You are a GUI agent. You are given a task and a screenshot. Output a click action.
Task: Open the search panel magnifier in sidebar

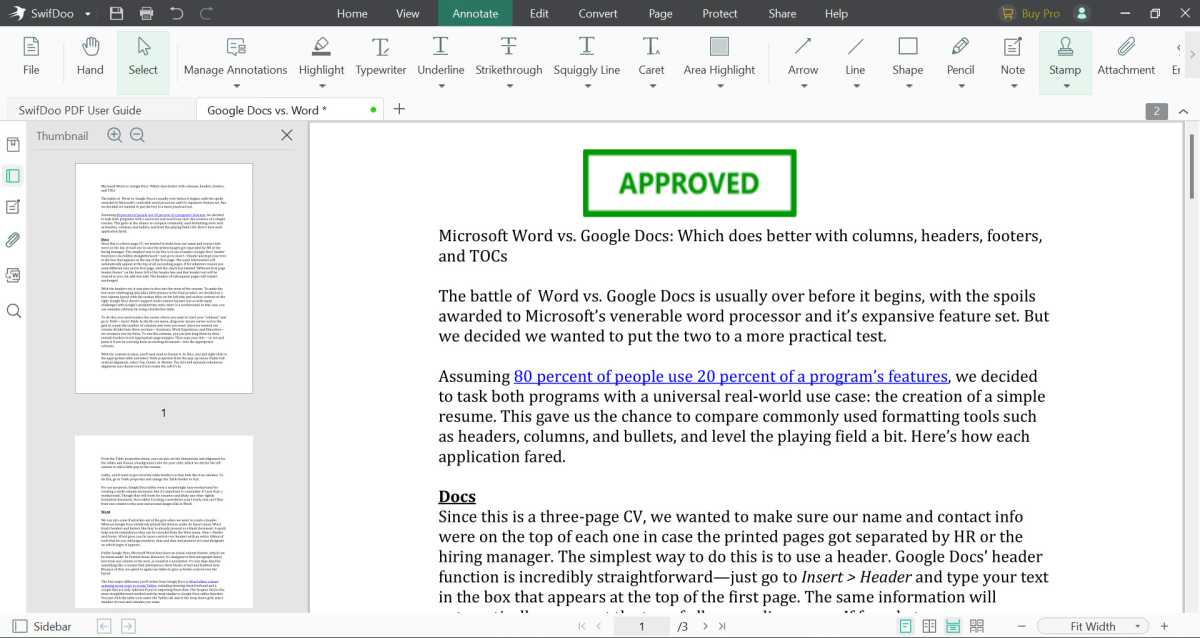tap(14, 311)
